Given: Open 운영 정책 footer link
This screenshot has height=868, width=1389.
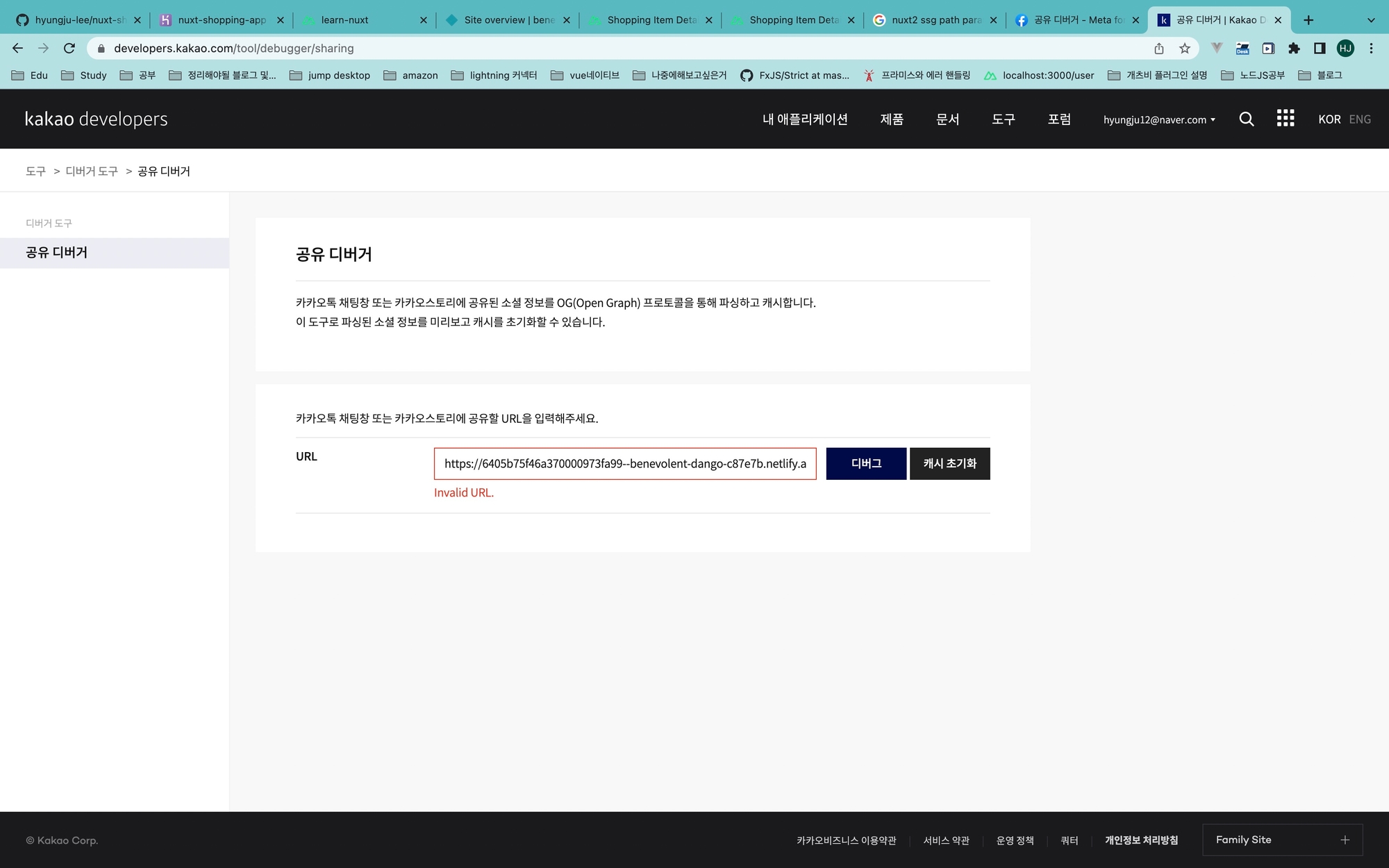Looking at the screenshot, I should coord(1015,840).
